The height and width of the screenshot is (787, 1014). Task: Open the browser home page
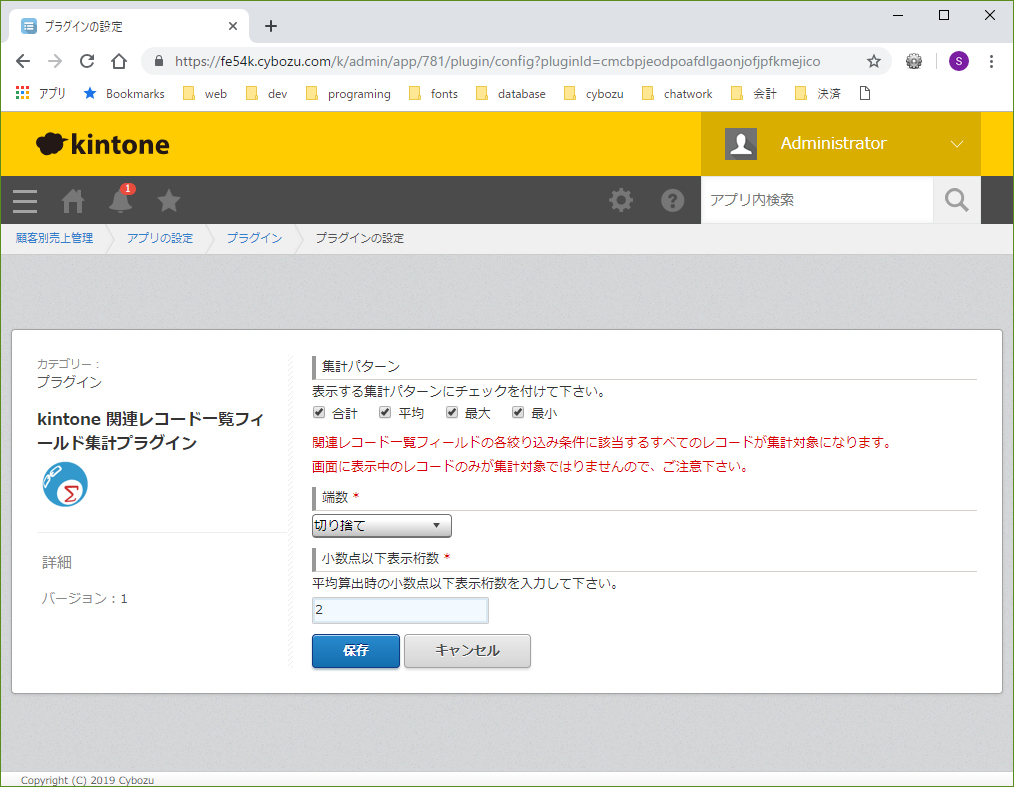(x=119, y=61)
